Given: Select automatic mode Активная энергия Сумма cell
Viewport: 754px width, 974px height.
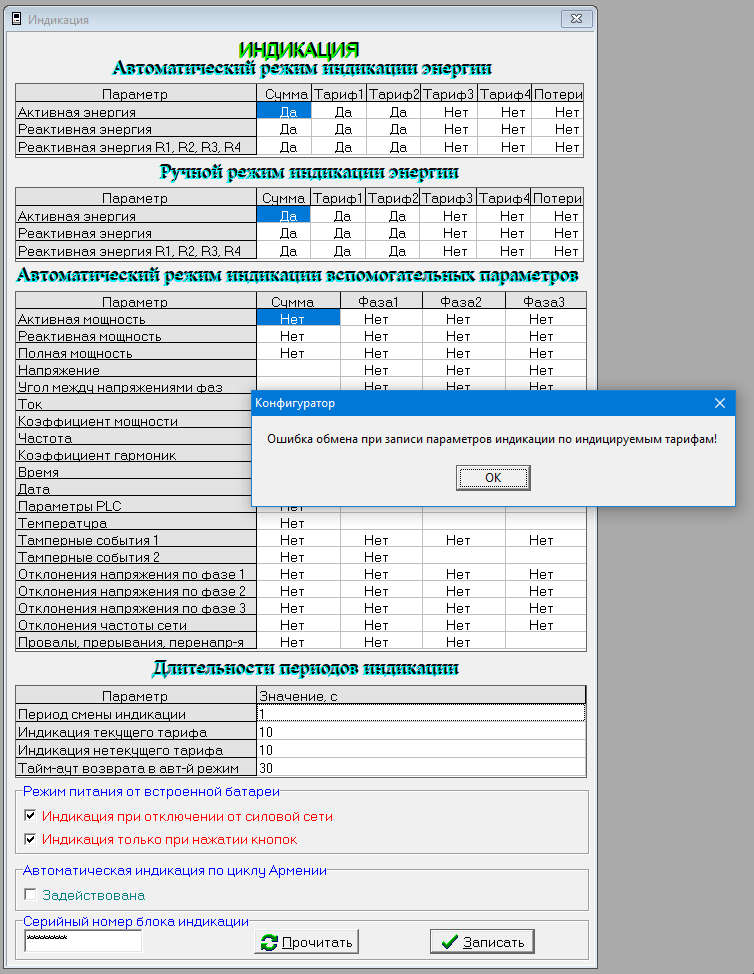Looking at the screenshot, I should 284,111.
